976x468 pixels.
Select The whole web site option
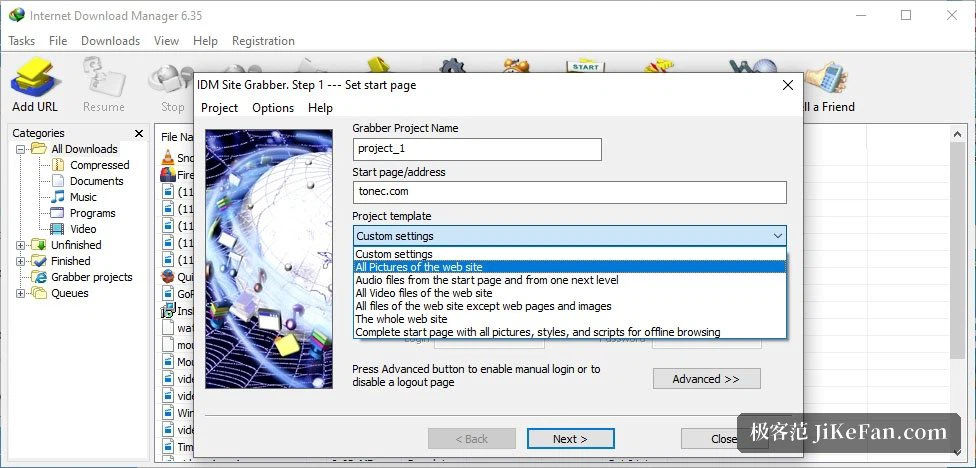(570, 319)
